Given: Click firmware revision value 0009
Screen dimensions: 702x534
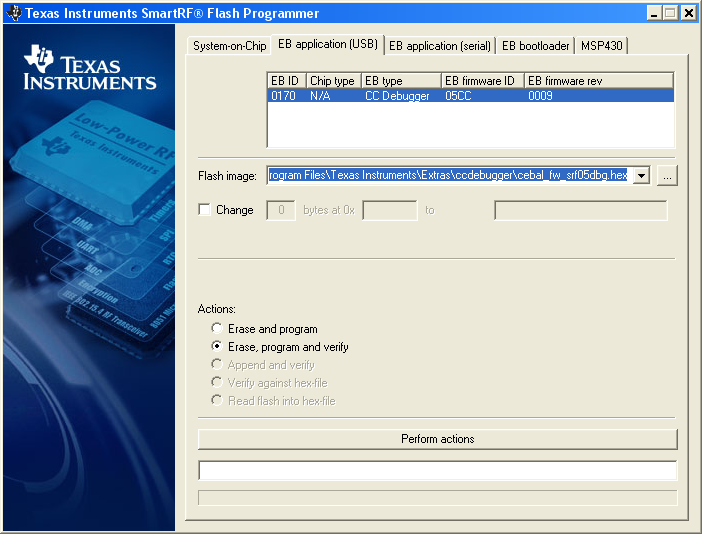Looking at the screenshot, I should tap(540, 95).
